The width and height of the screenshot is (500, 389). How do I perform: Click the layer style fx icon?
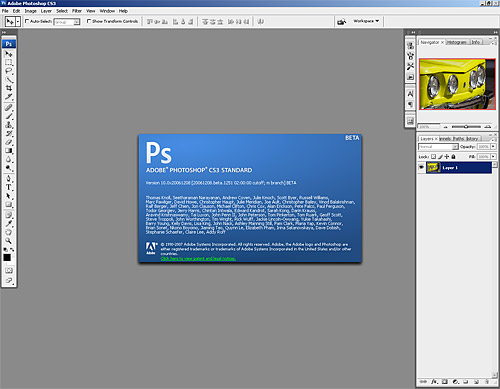tap(434, 381)
